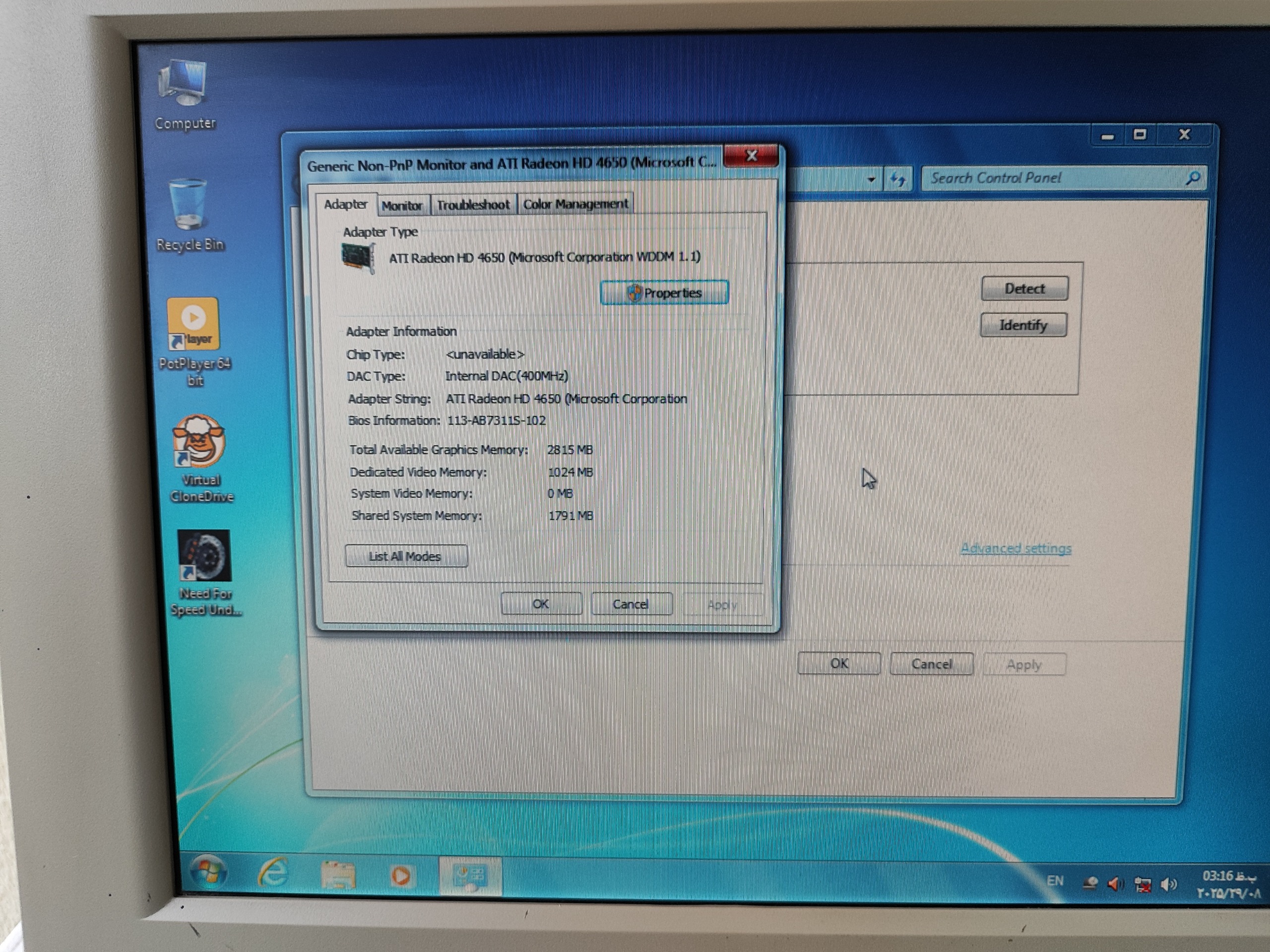Switch to the Color Management tab
1270x952 pixels.
click(575, 204)
